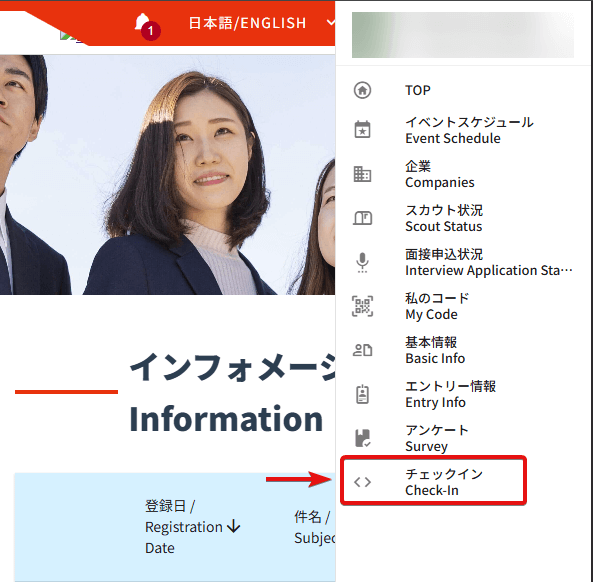Open My Code menu item
Image resolution: width=593 pixels, height=582 pixels.
[x=437, y=306]
